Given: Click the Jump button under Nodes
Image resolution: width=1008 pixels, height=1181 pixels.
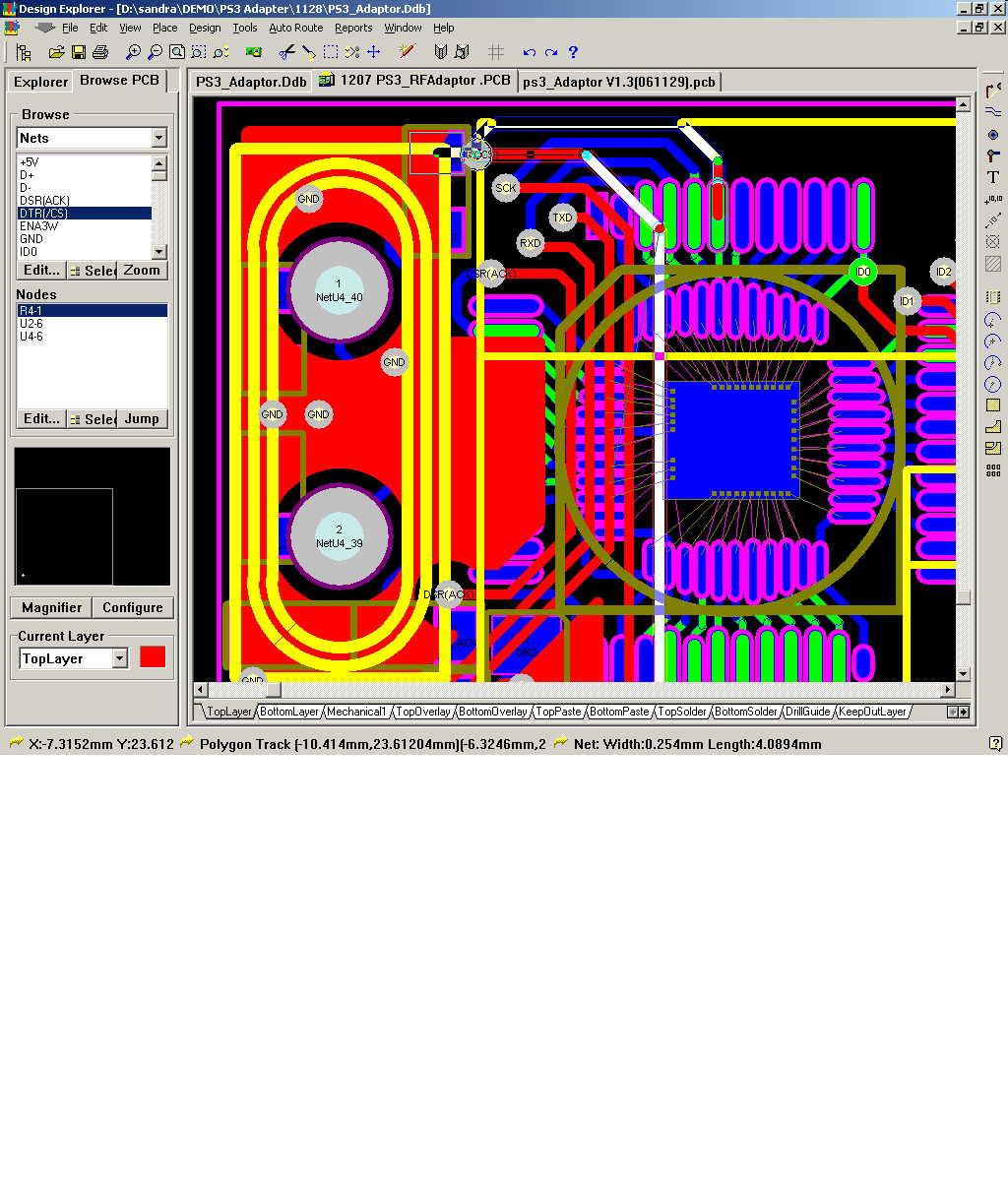Looking at the screenshot, I should pos(142,418).
